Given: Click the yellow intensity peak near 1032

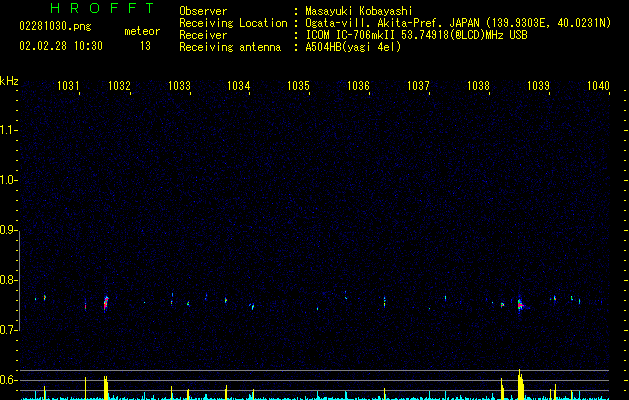Looking at the screenshot, I should coord(106,388).
